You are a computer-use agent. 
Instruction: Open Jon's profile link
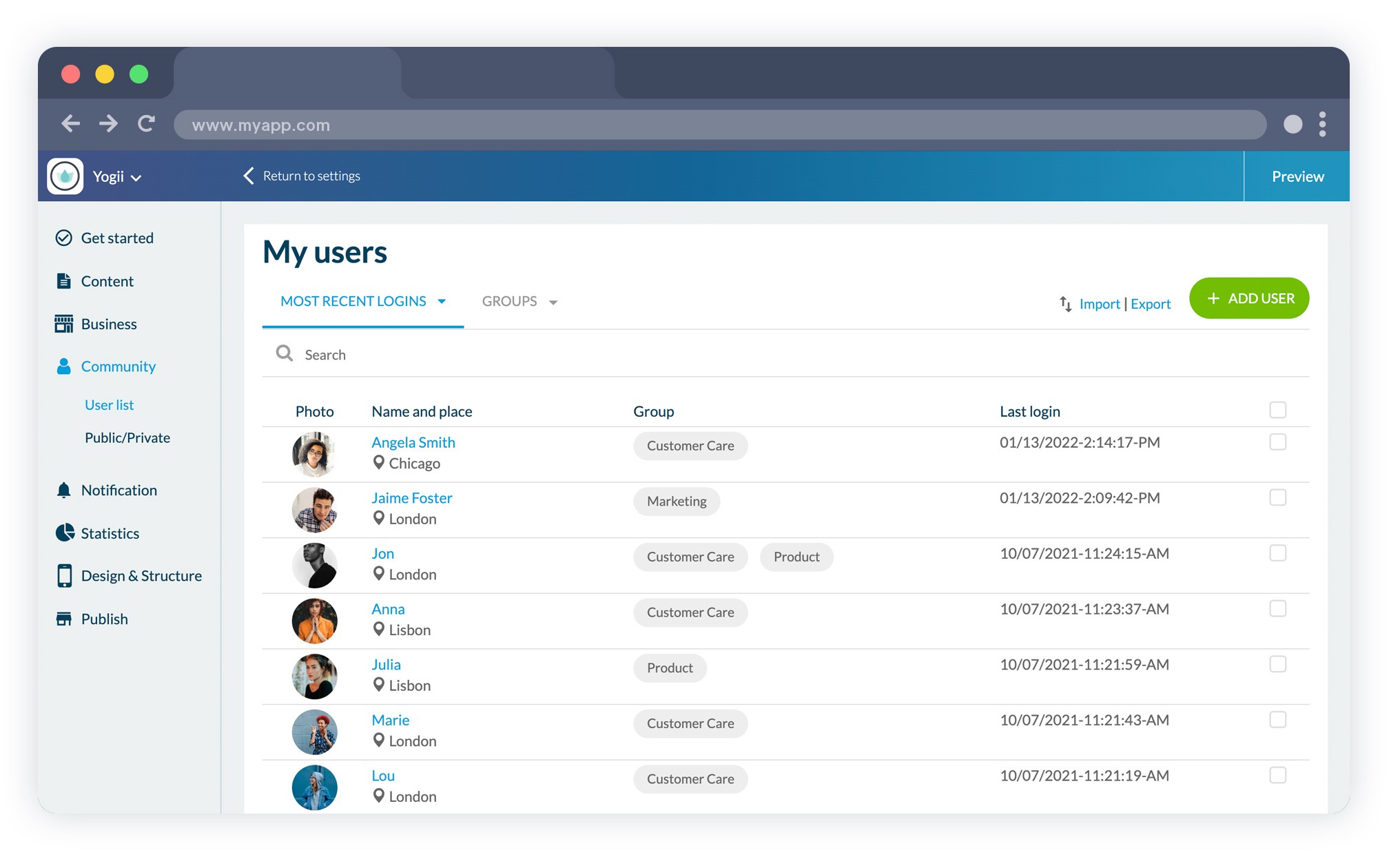(382, 553)
